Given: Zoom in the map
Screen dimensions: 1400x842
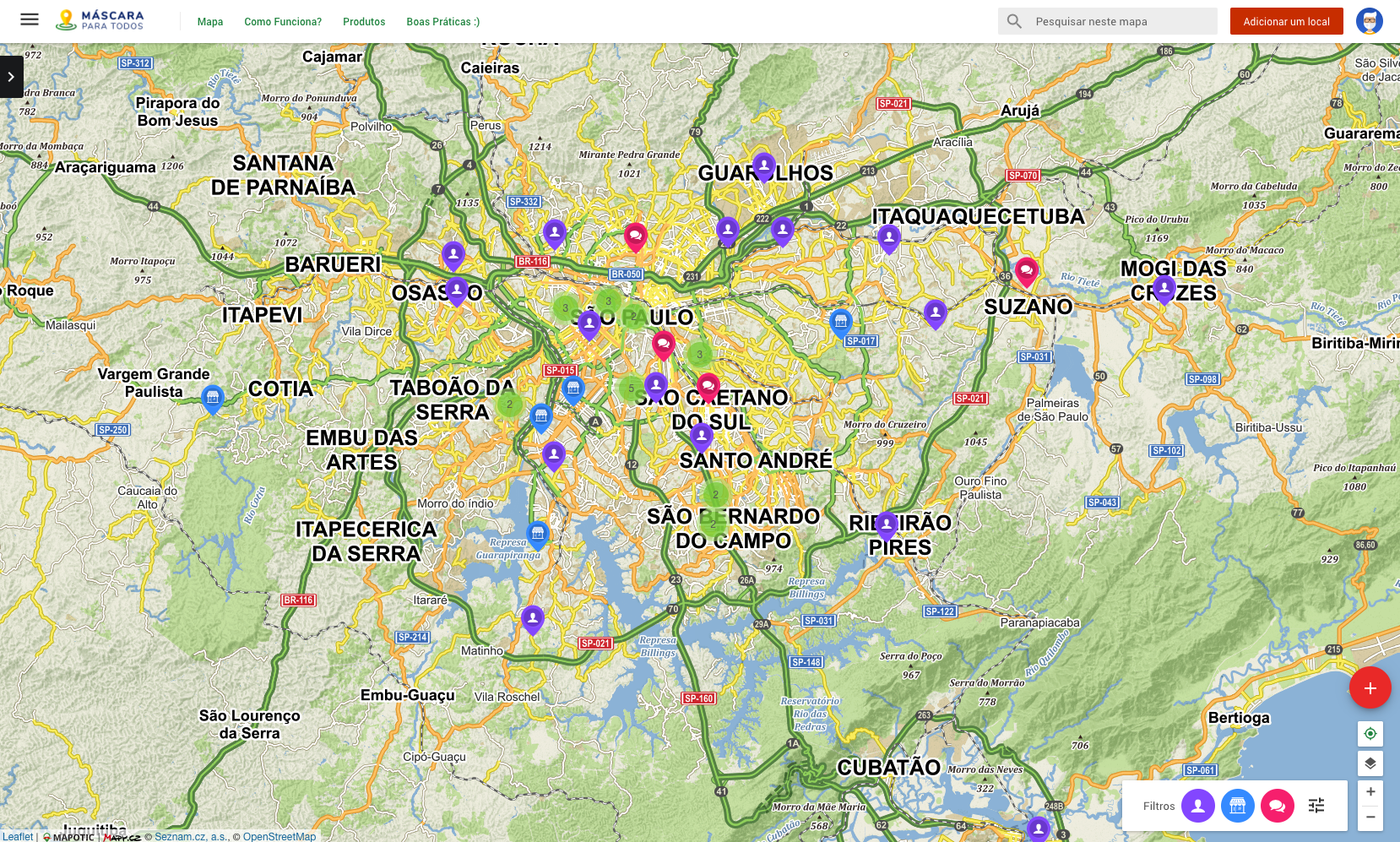Looking at the screenshot, I should 1370,792.
